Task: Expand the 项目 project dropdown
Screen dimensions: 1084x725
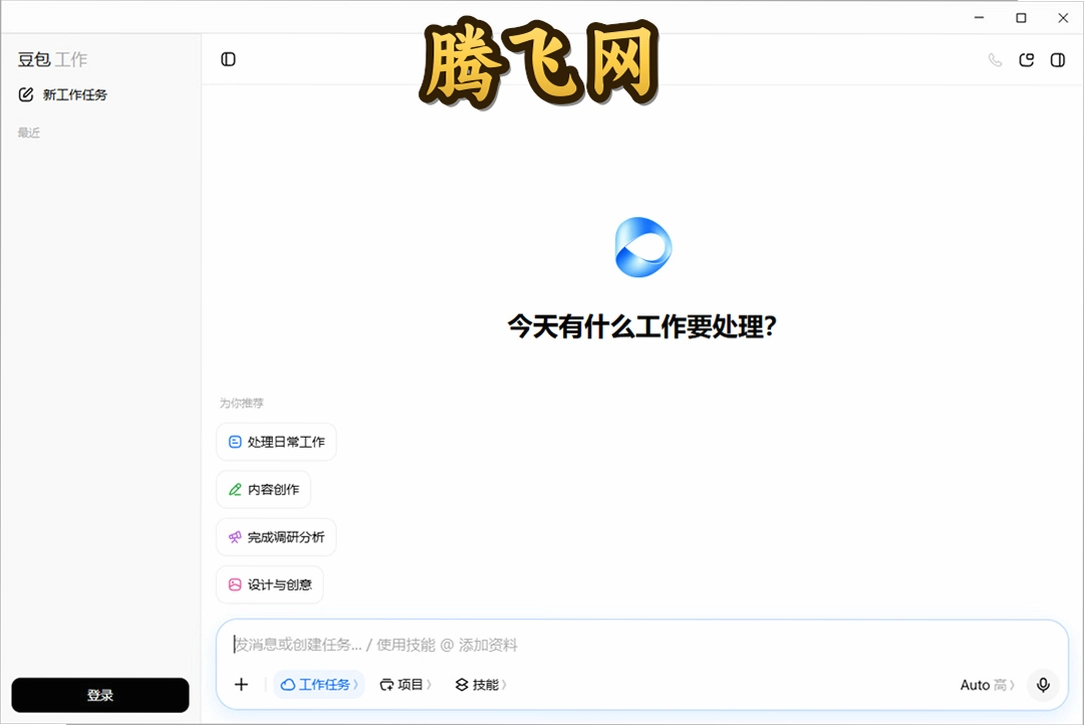Action: click(x=405, y=685)
